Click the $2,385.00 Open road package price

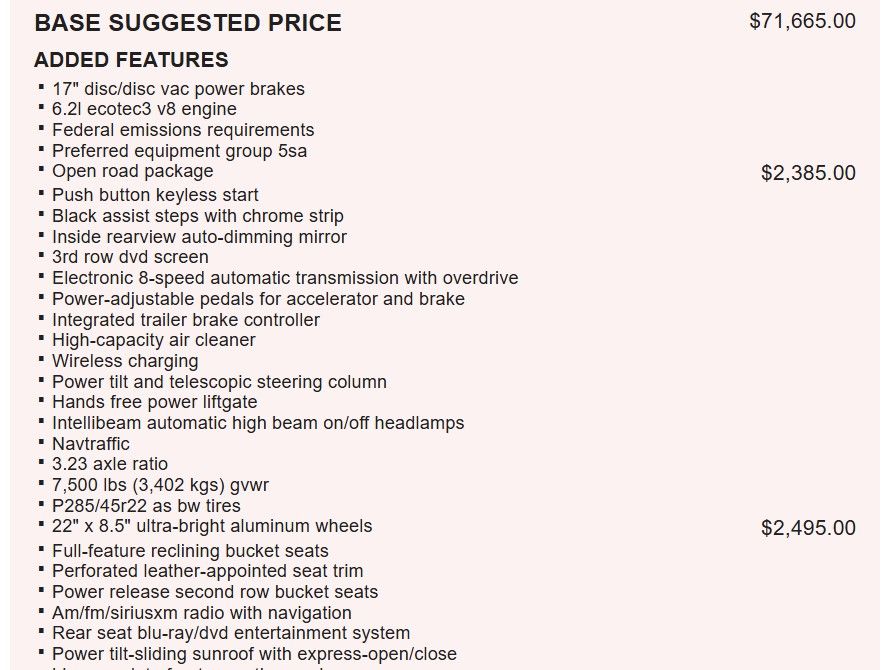[808, 173]
